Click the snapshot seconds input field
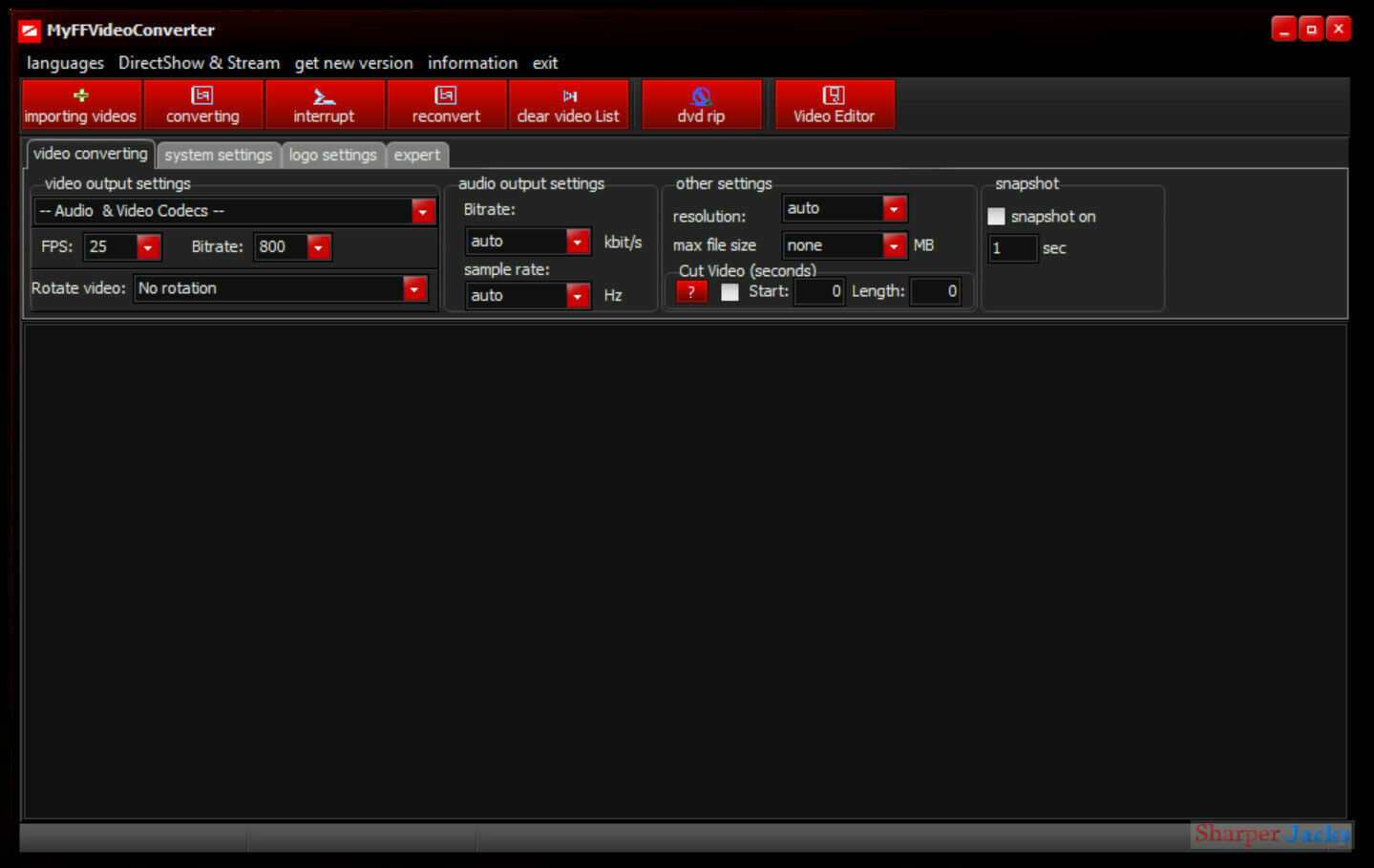 coord(1012,248)
